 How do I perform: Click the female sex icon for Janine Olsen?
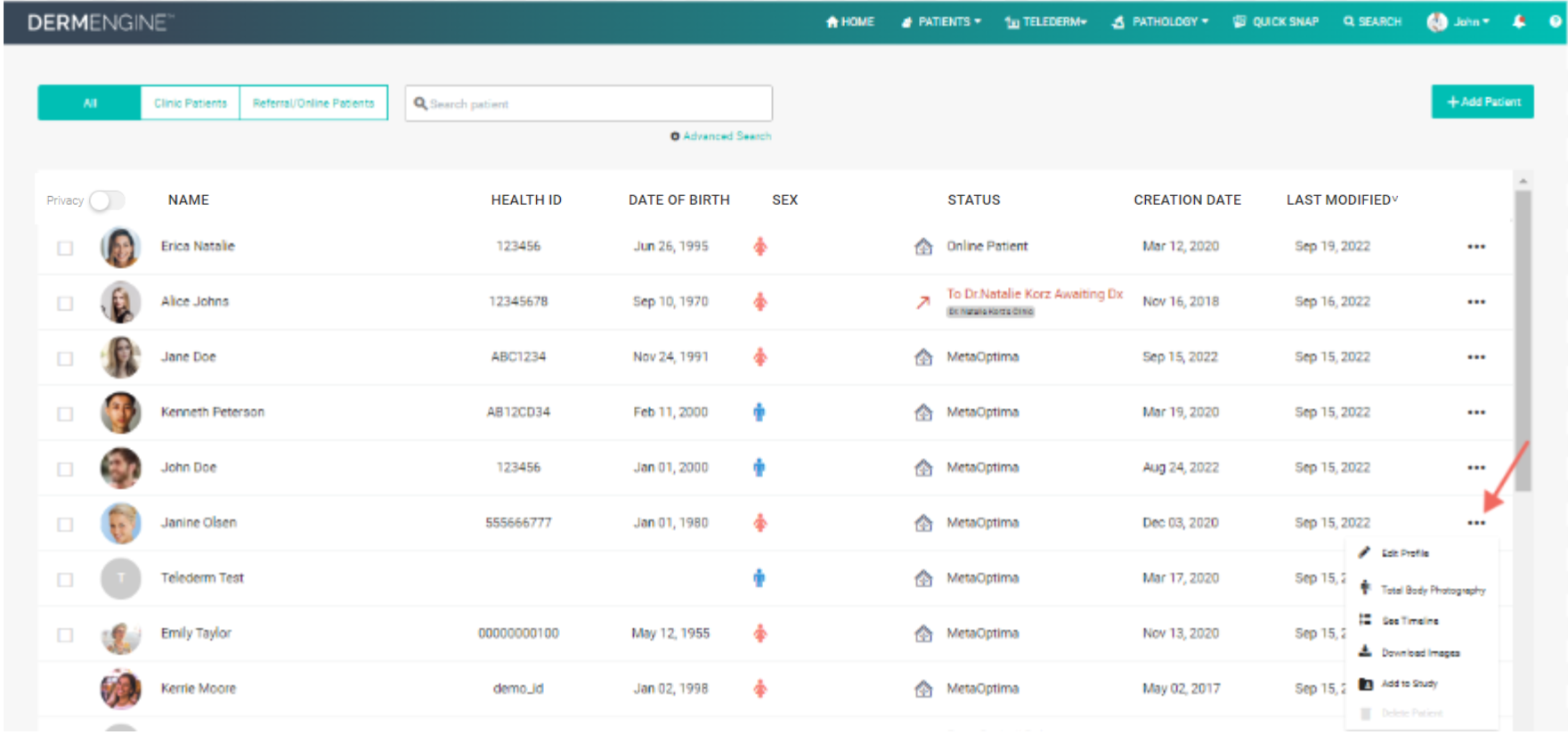pyautogui.click(x=760, y=523)
